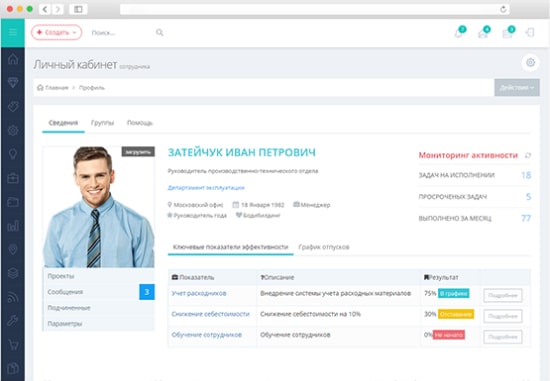Click the browser address bar
The width and height of the screenshot is (550, 381).
click(315, 9)
